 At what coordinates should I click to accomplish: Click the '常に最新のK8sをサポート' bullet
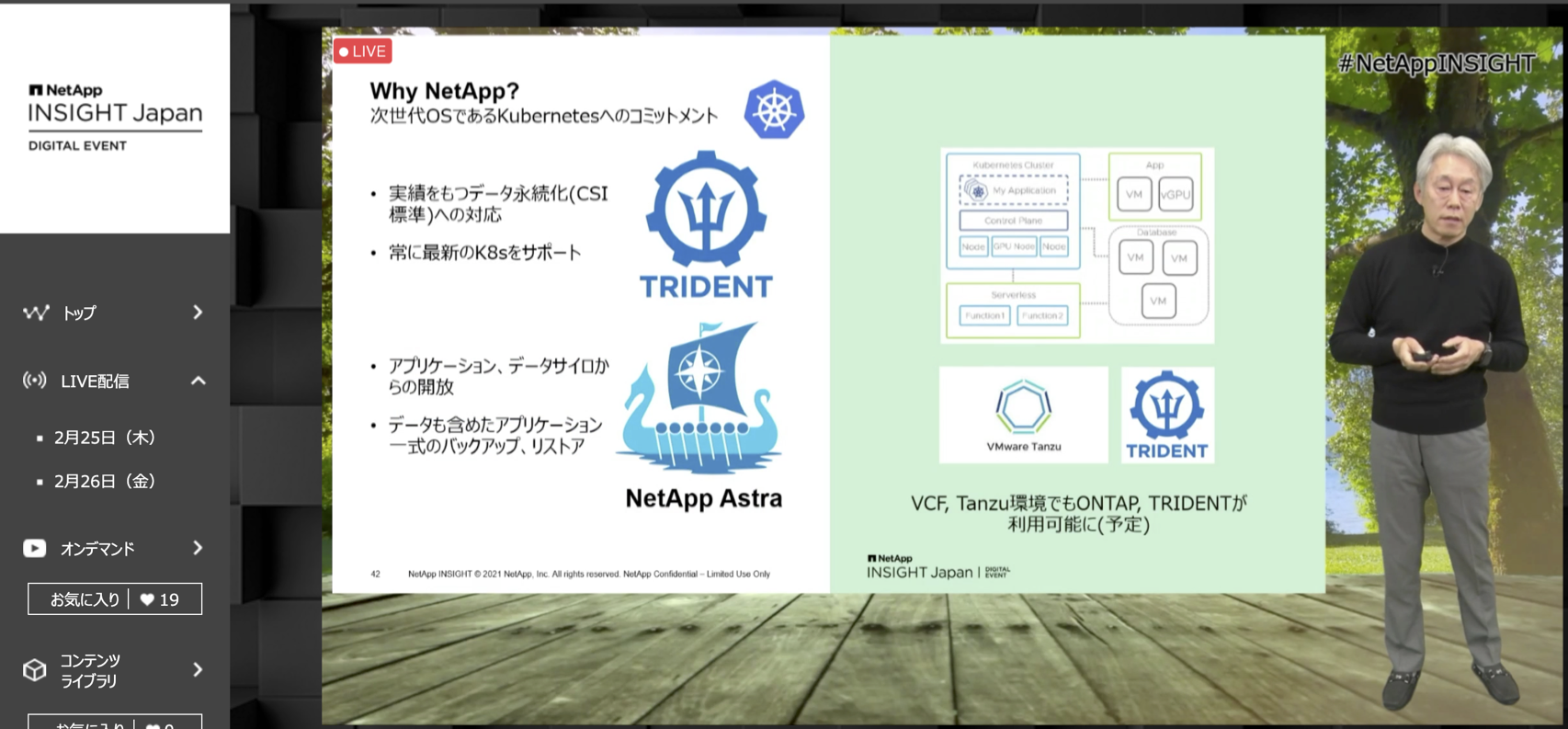[x=484, y=253]
